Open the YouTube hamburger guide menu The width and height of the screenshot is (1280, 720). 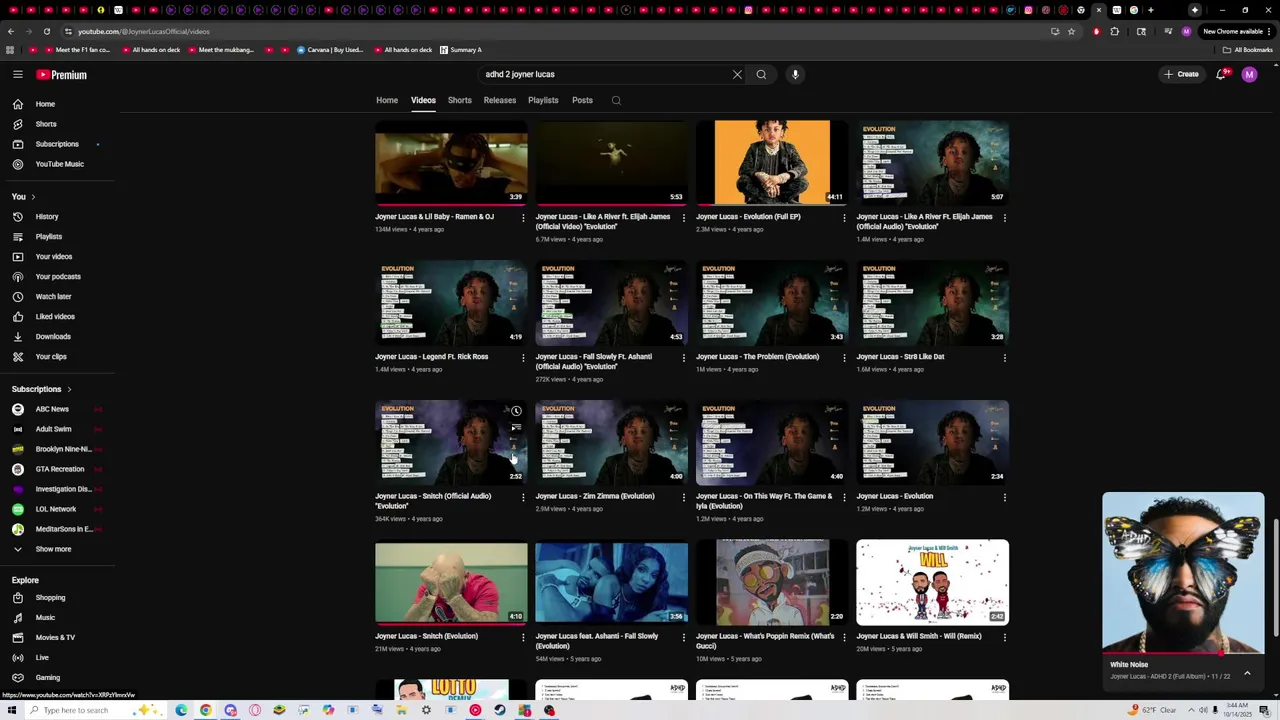click(x=18, y=74)
